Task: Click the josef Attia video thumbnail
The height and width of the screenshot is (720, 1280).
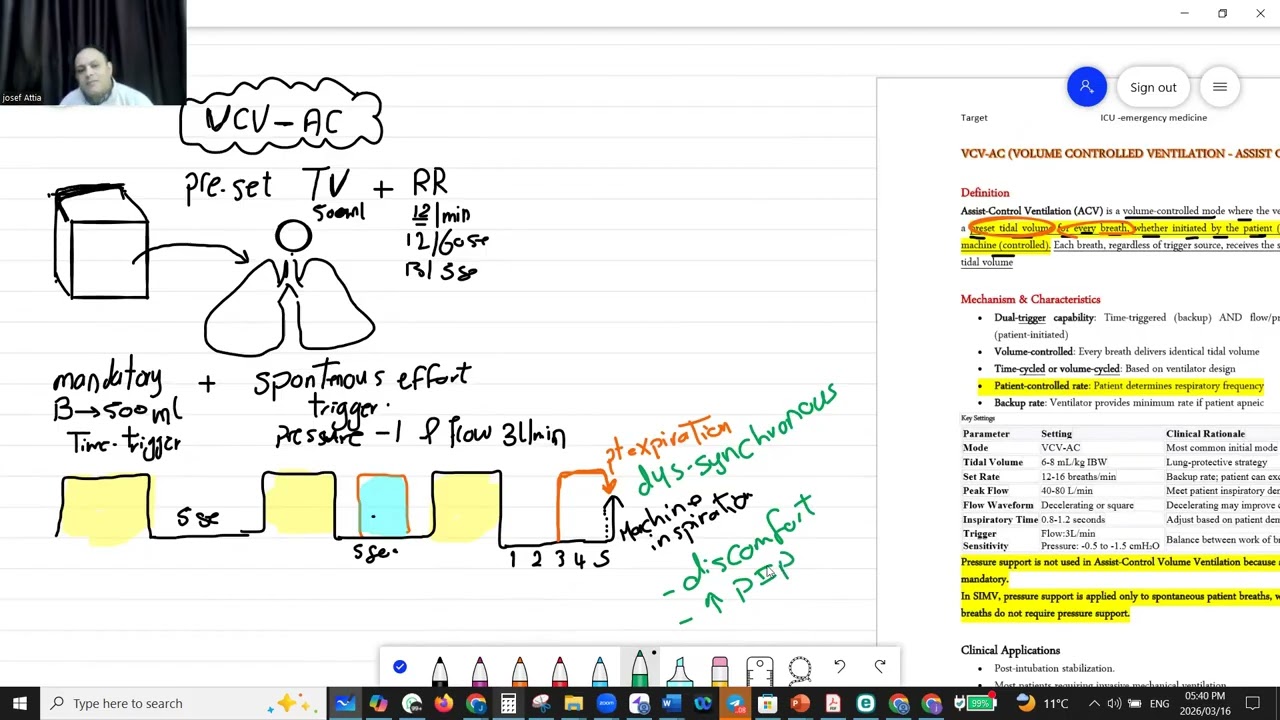Action: tap(92, 52)
